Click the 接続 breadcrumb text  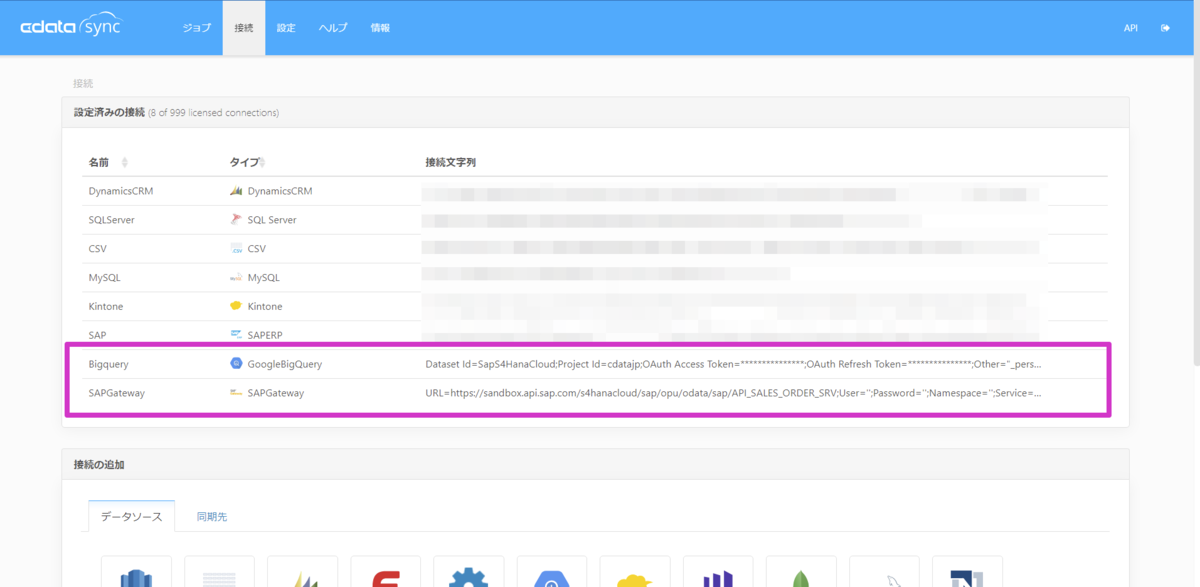(83, 83)
